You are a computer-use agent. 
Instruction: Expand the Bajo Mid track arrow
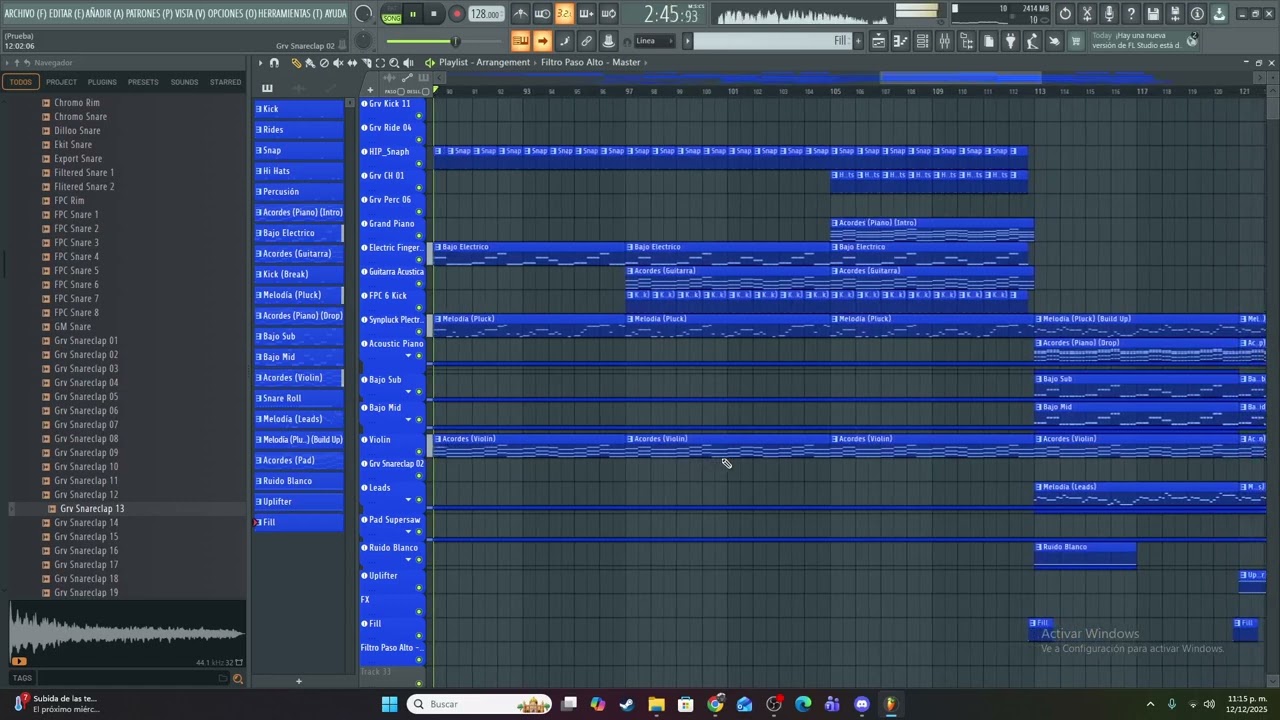coord(408,420)
